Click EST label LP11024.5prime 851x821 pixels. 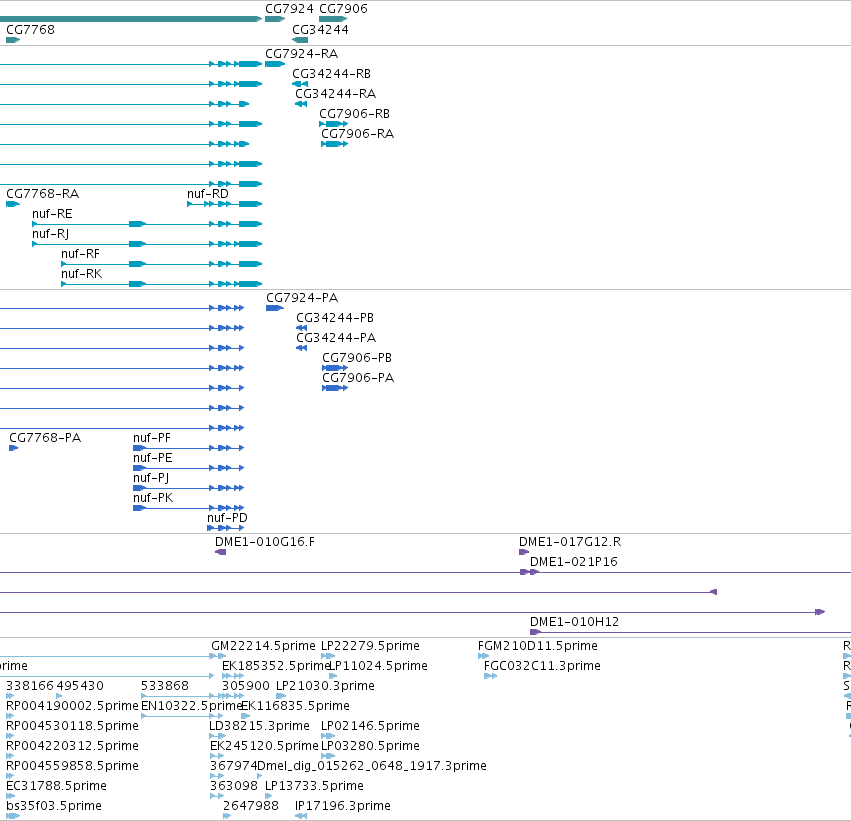[x=378, y=666]
